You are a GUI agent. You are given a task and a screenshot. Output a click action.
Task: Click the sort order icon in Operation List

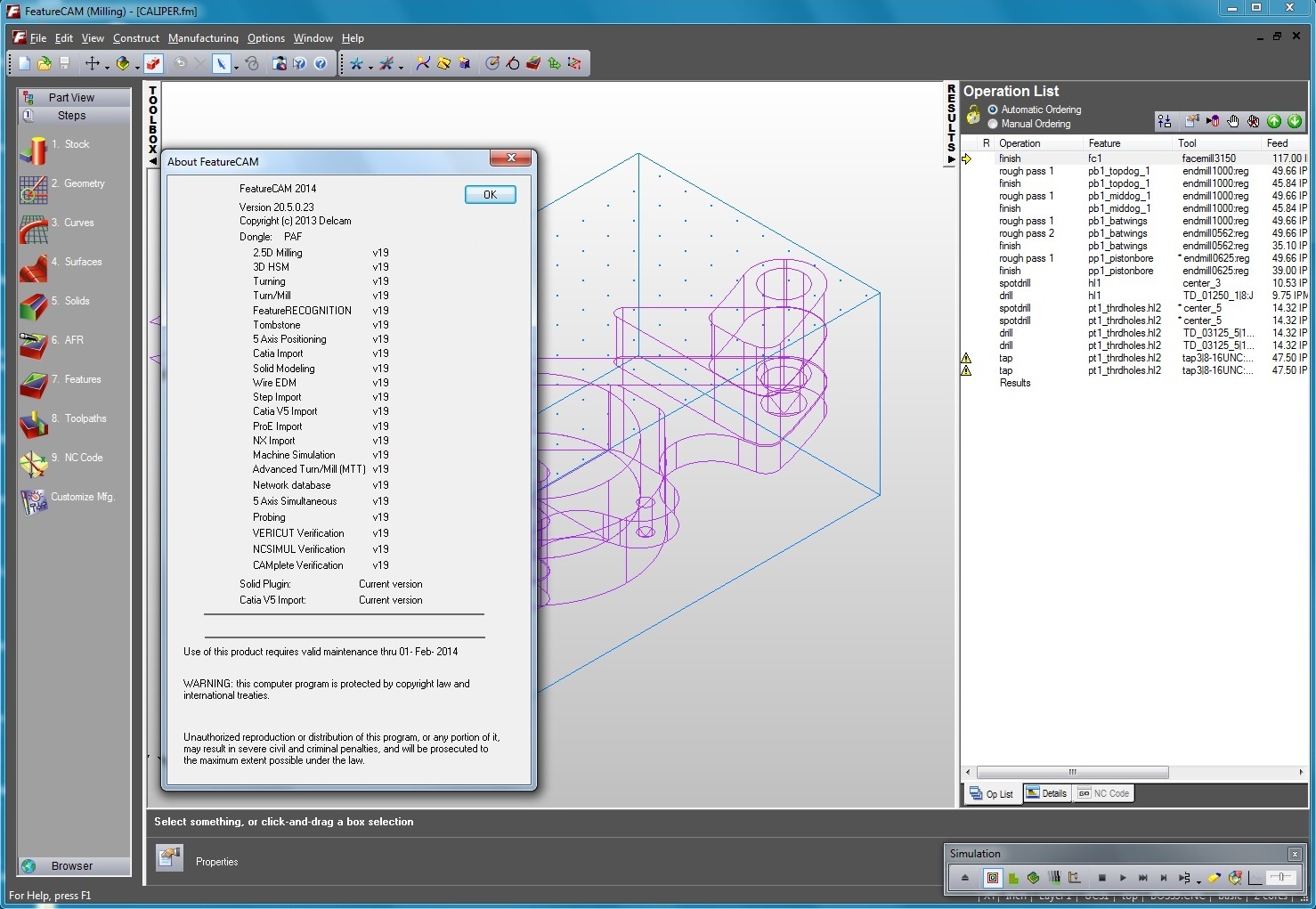1165,121
